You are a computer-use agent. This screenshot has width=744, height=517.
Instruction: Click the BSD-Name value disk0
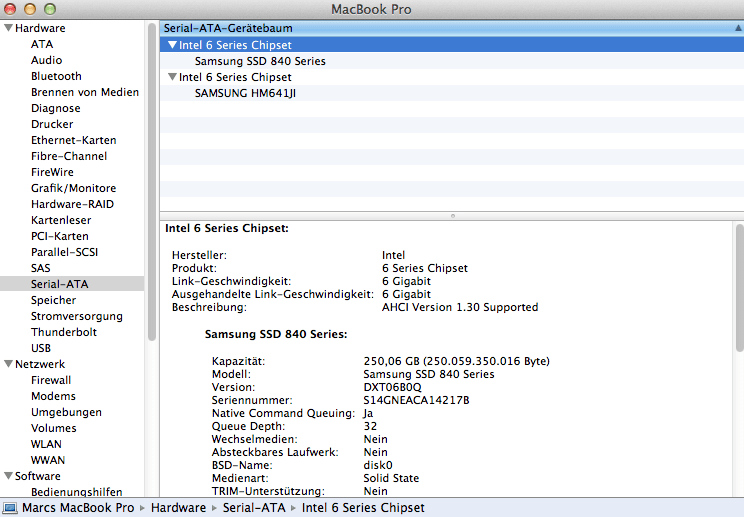(x=378, y=465)
